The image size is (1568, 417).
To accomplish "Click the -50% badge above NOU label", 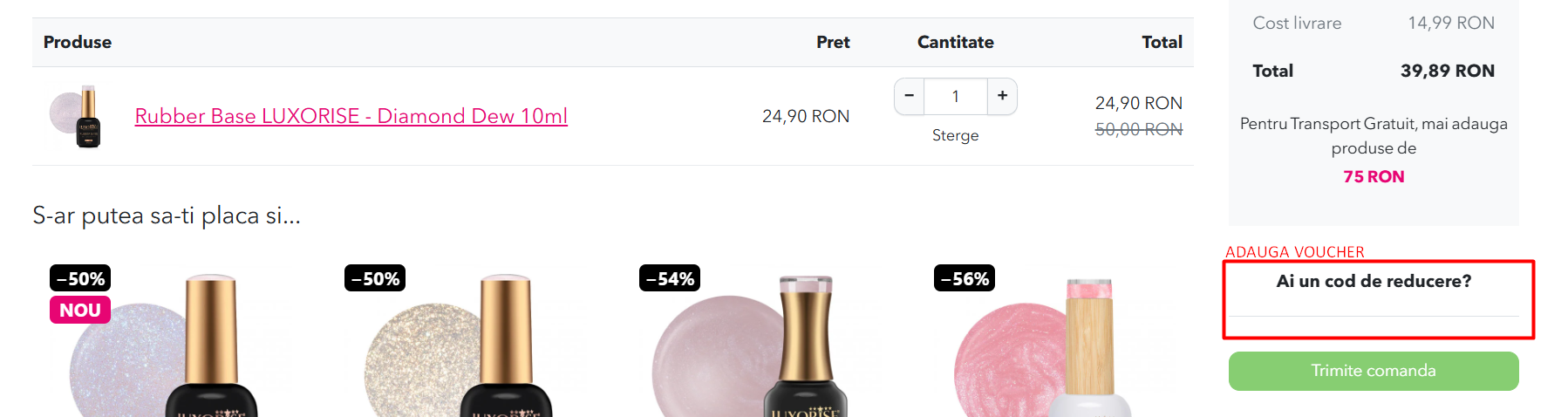I will point(80,278).
